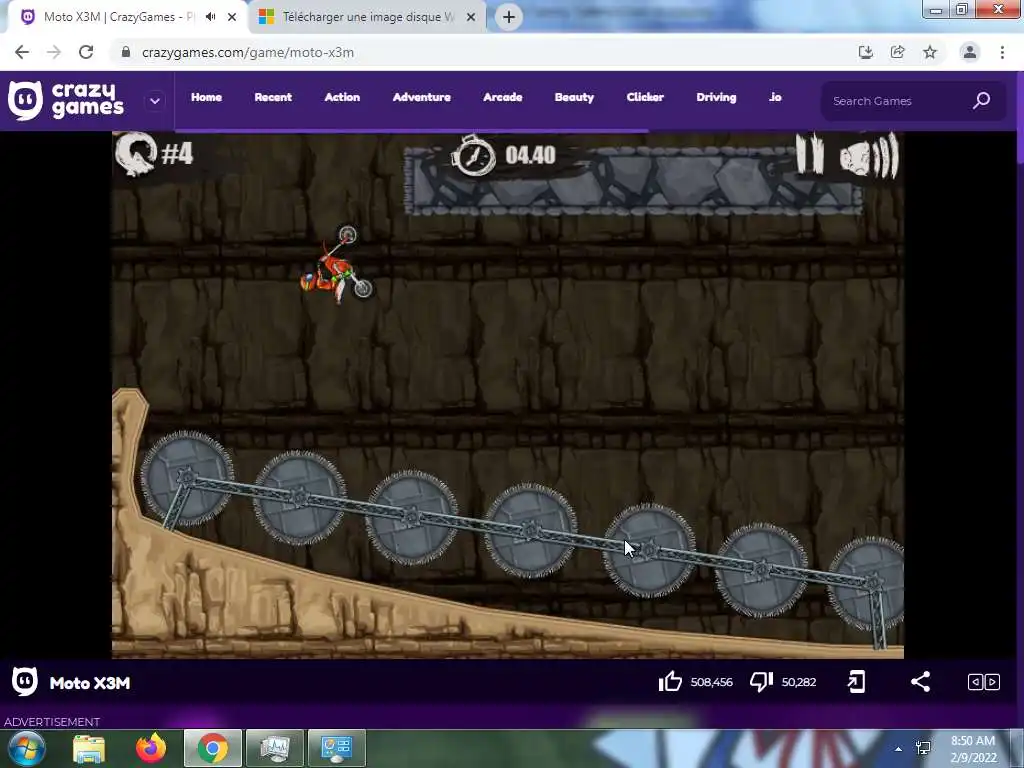Open File Explorer from the taskbar

click(89, 748)
